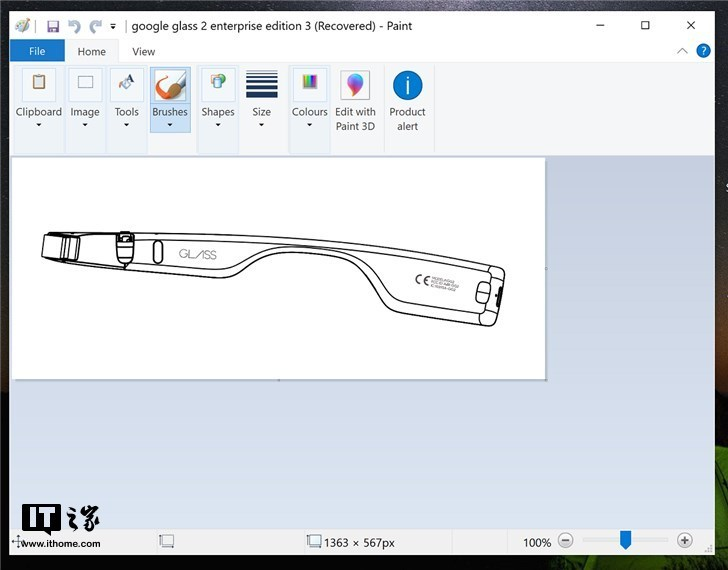The height and width of the screenshot is (570, 728).
Task: Open the File menu
Action: pos(37,51)
